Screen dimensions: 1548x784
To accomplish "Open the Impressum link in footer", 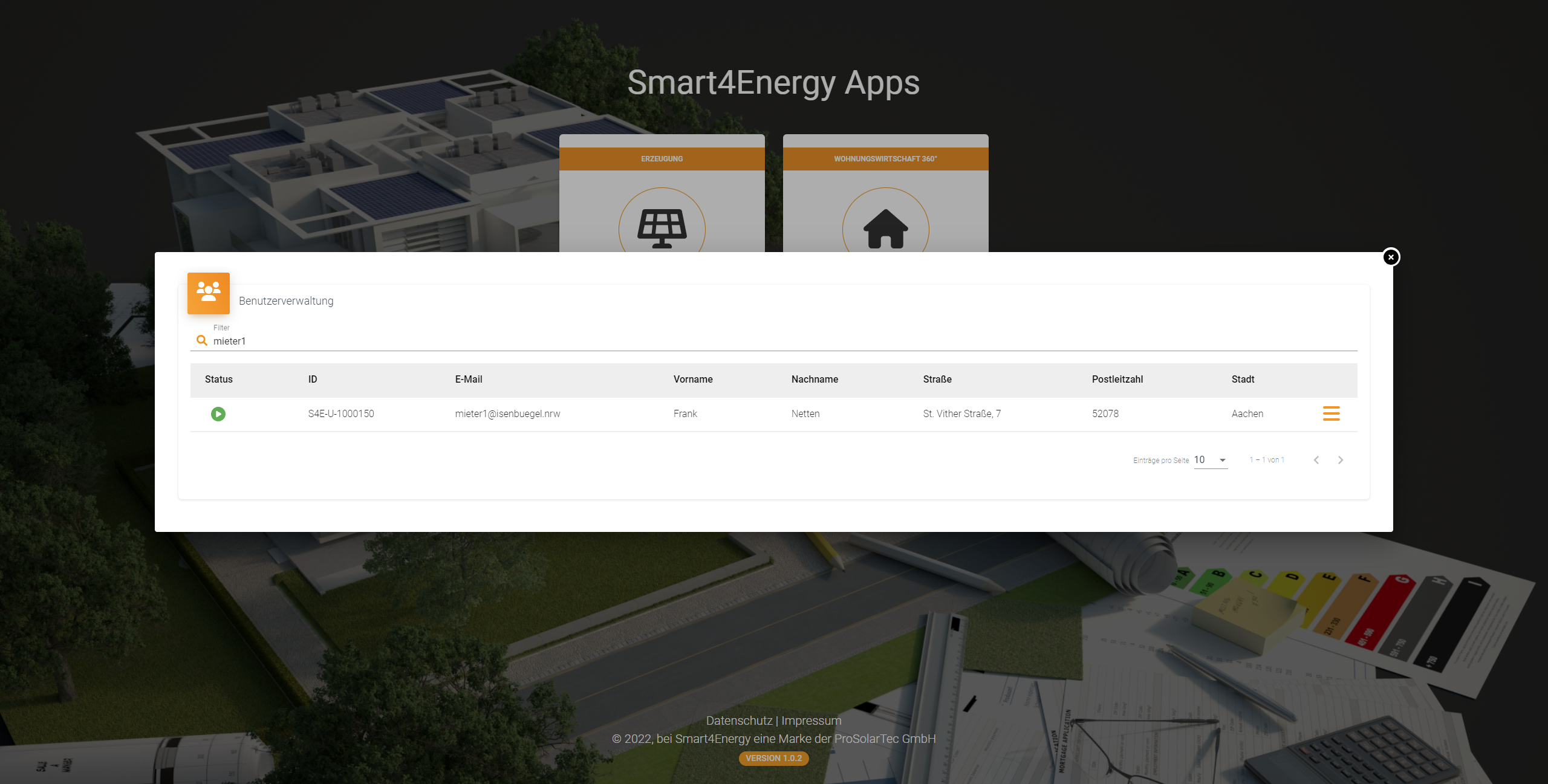I will (811, 721).
